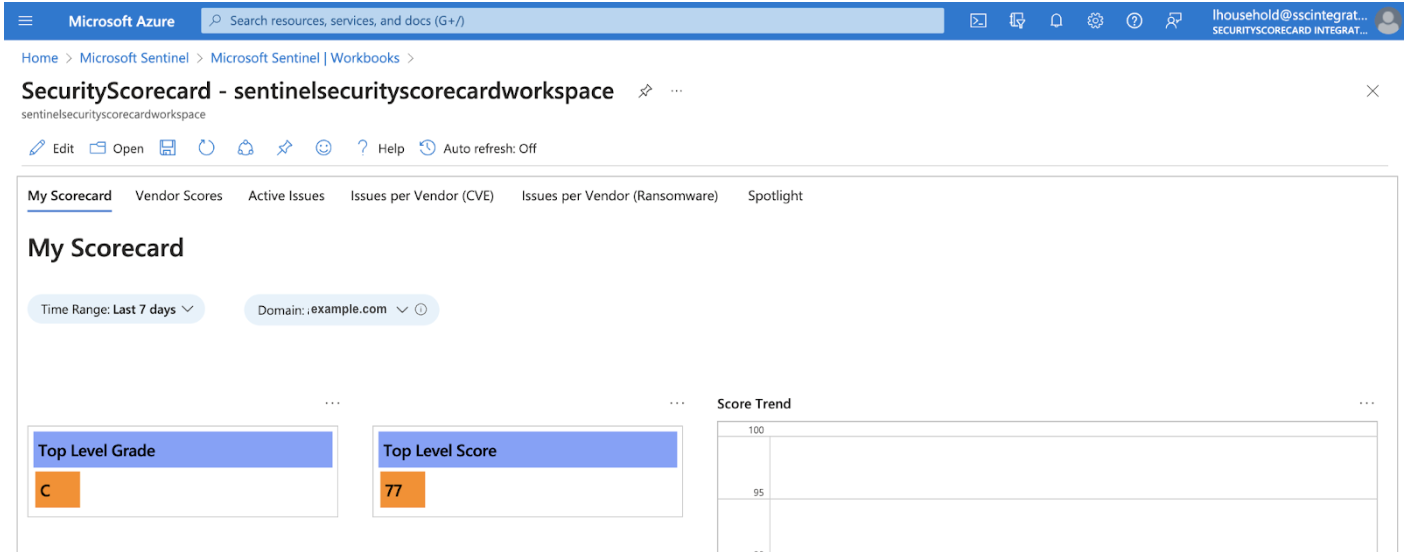The image size is (1410, 552).
Task: Open Issues per Vendor (Ransomware) tab
Action: (620, 196)
